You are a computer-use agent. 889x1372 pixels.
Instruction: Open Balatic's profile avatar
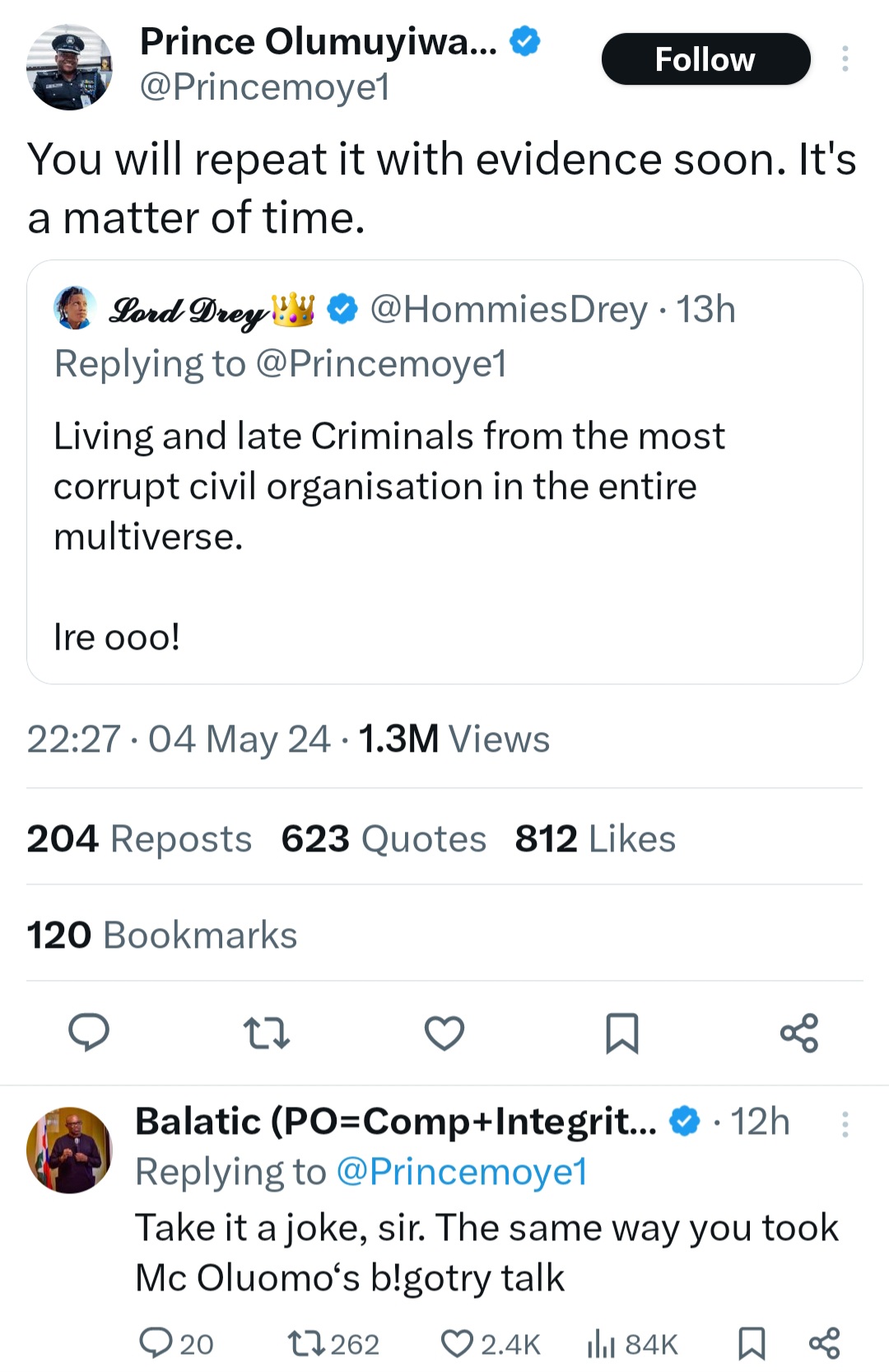click(69, 1150)
